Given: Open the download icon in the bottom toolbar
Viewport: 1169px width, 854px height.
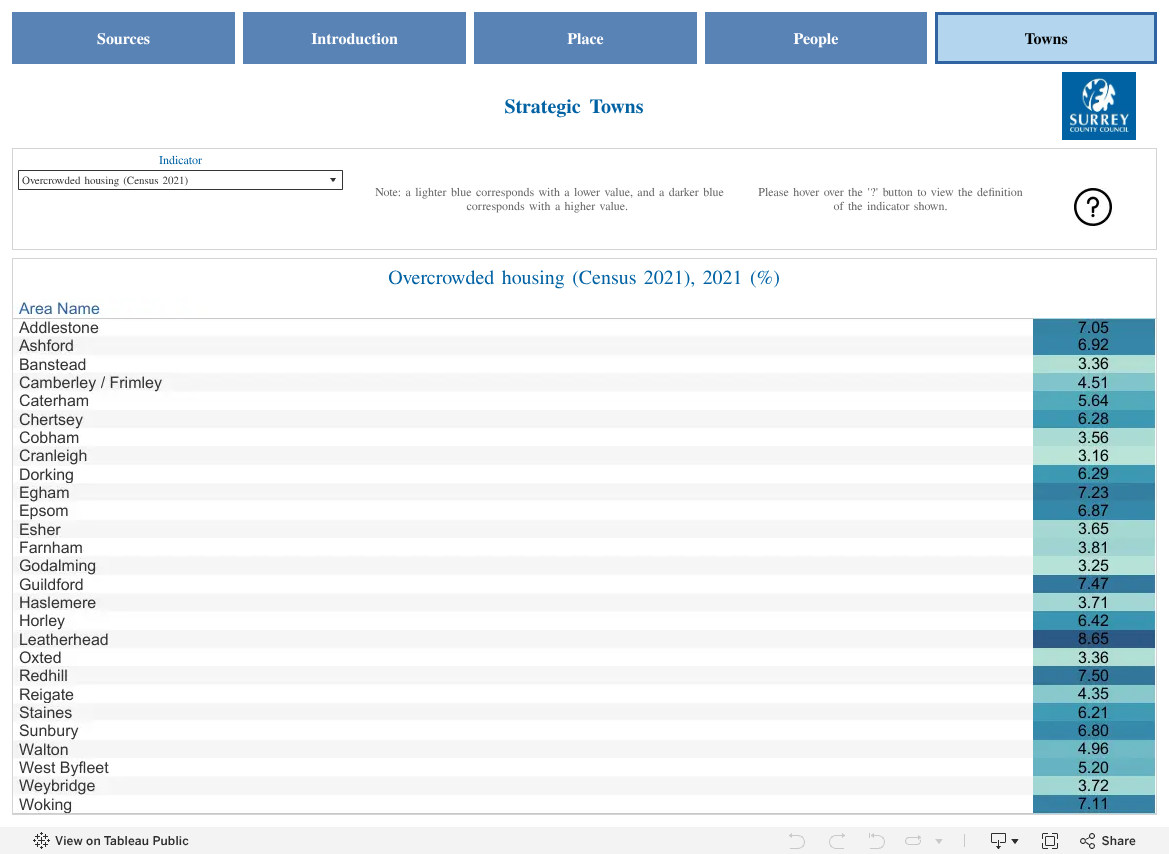Looking at the screenshot, I should 998,841.
